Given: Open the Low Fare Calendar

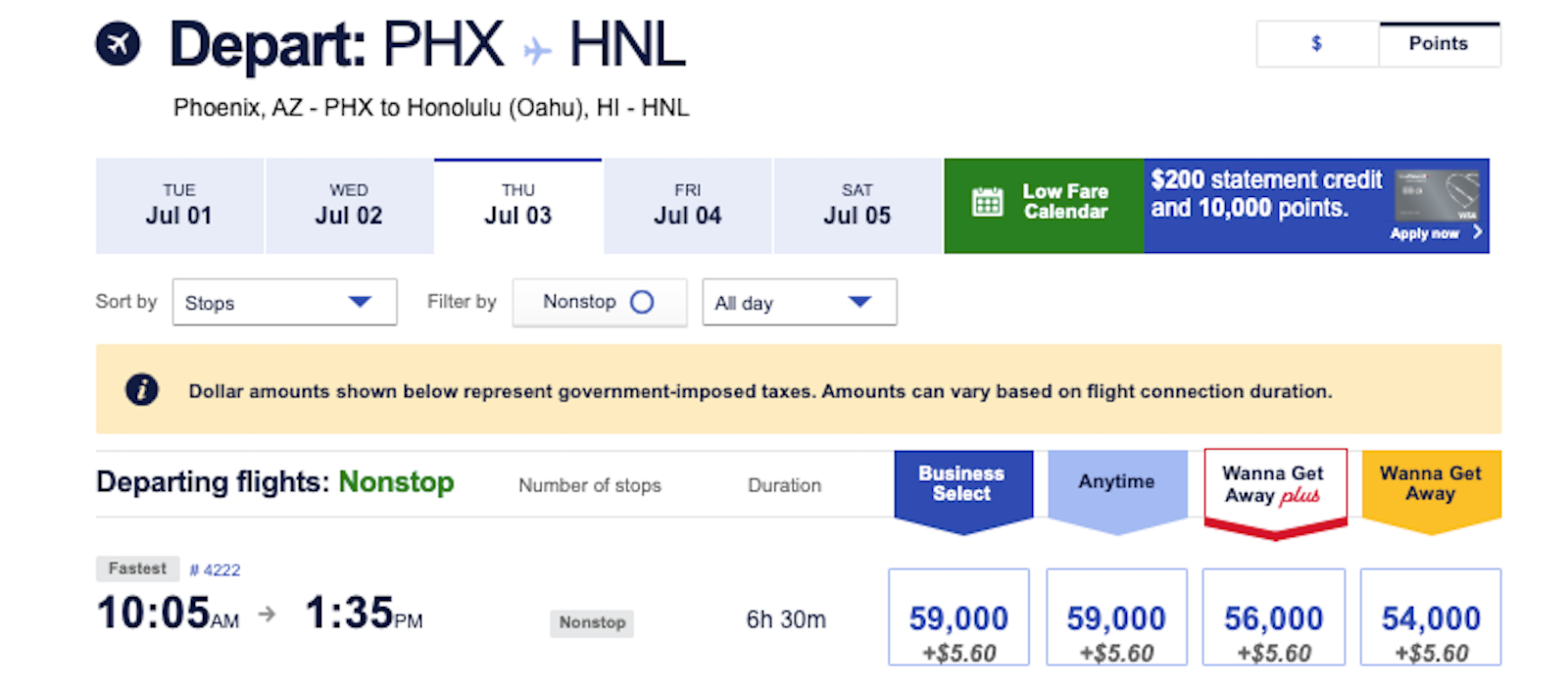Looking at the screenshot, I should point(1044,206).
